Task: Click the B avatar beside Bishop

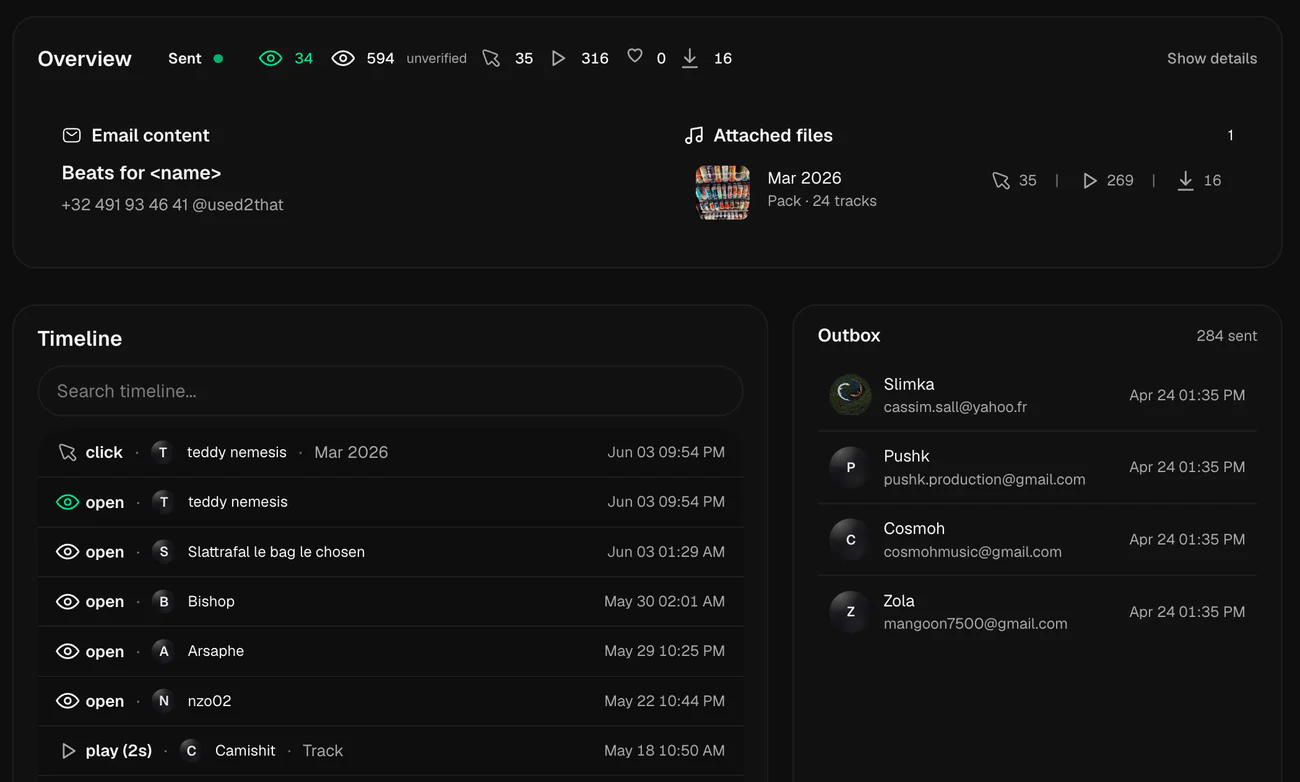Action: pyautogui.click(x=164, y=602)
